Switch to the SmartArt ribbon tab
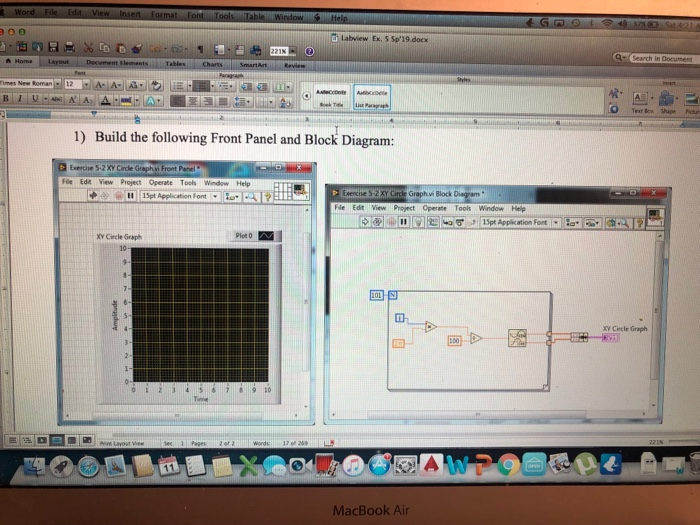 (x=253, y=65)
